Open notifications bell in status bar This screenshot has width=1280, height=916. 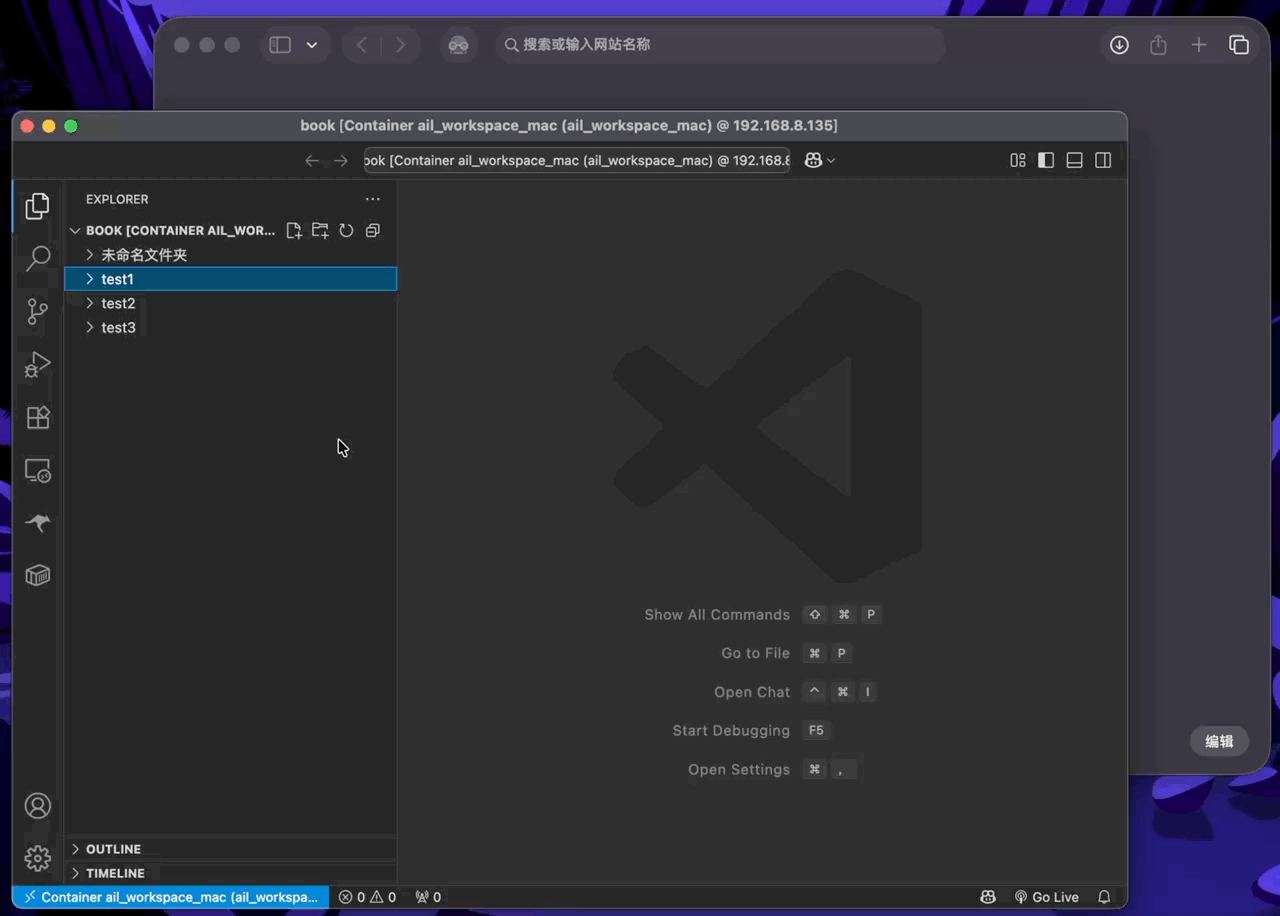pyautogui.click(x=1104, y=897)
